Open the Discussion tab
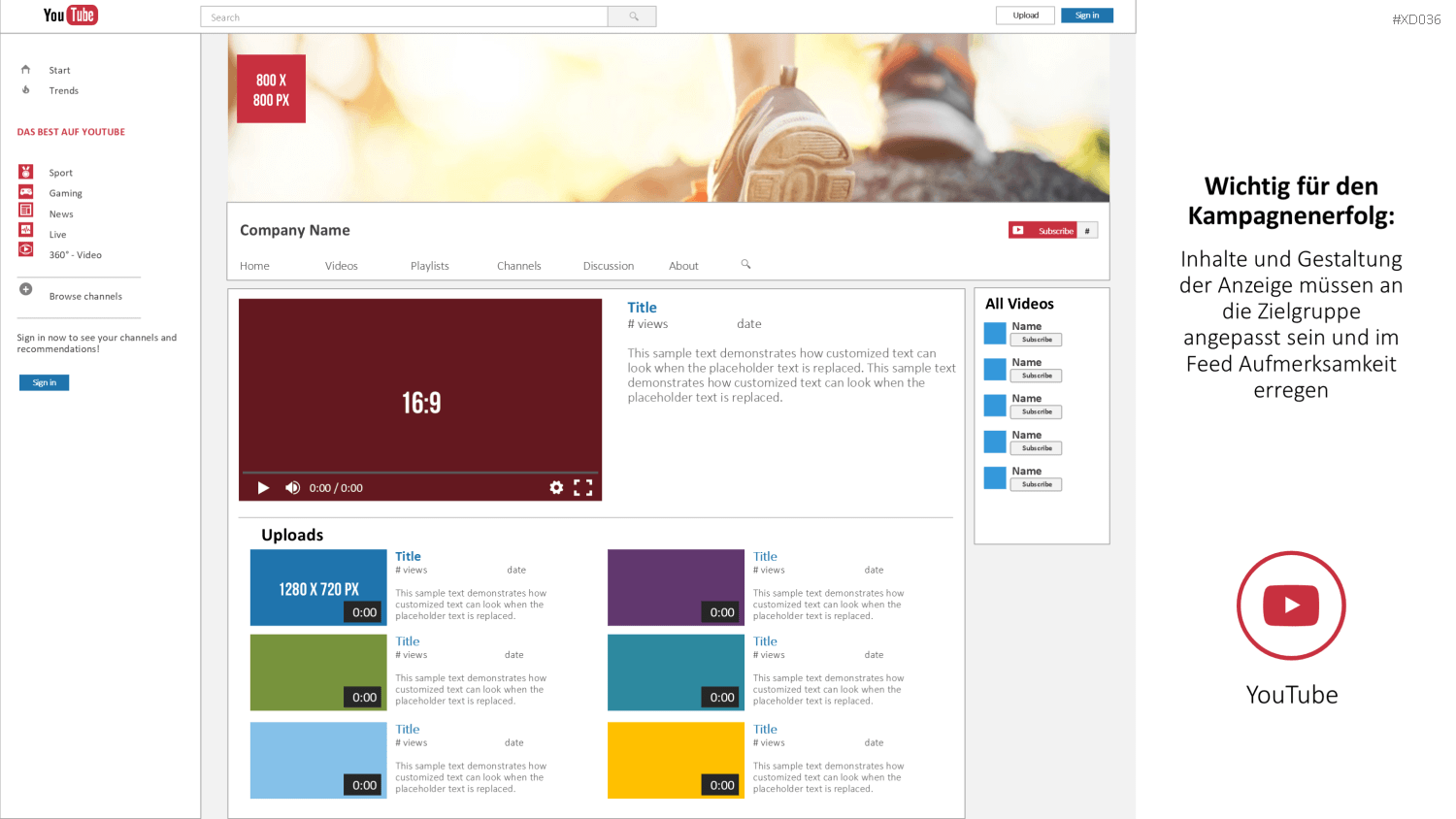The height and width of the screenshot is (819, 1456). (609, 266)
